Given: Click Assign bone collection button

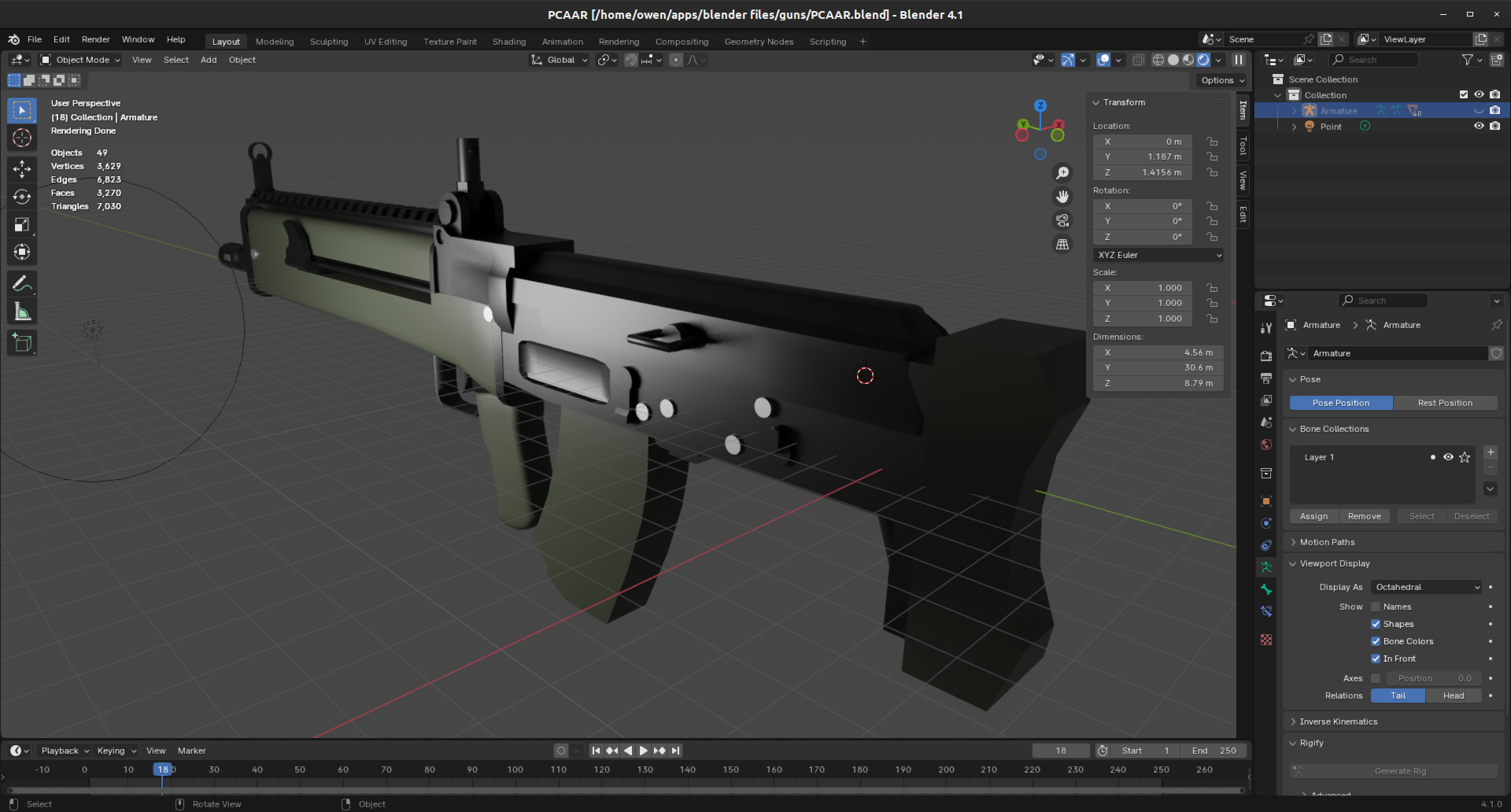Looking at the screenshot, I should [x=1313, y=516].
